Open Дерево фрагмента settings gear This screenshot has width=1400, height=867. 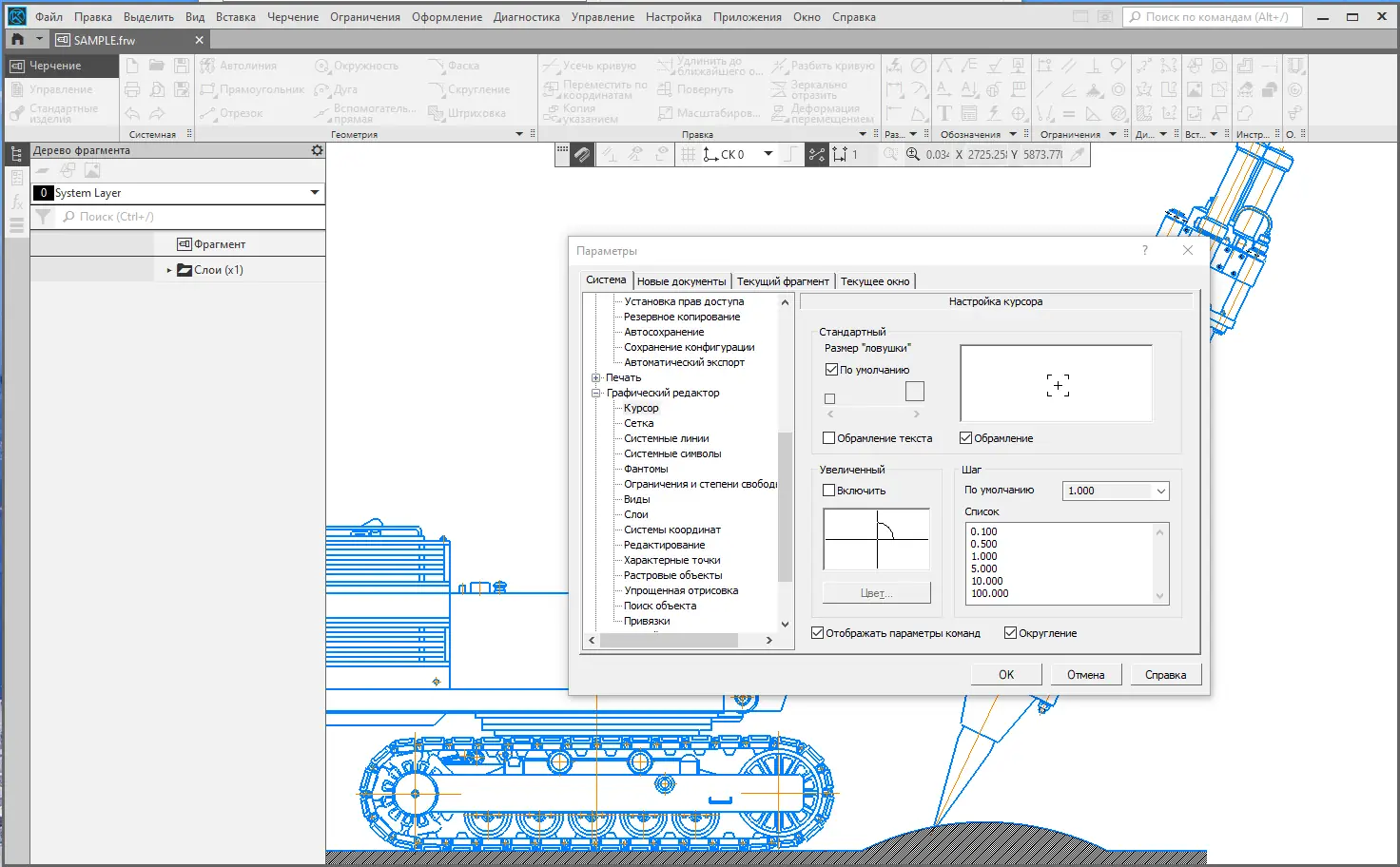[317, 150]
